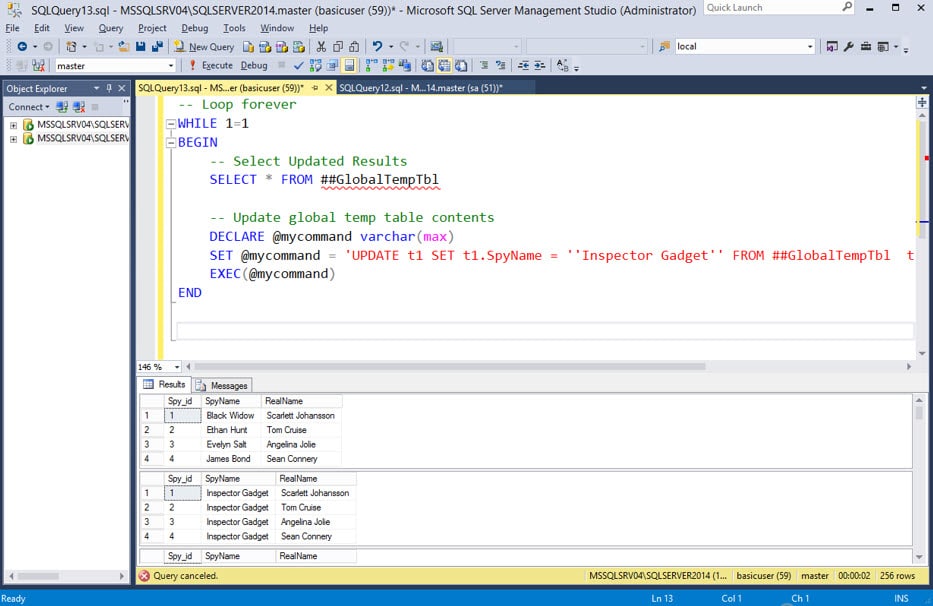Increase indent toolbar icon

coord(540,65)
